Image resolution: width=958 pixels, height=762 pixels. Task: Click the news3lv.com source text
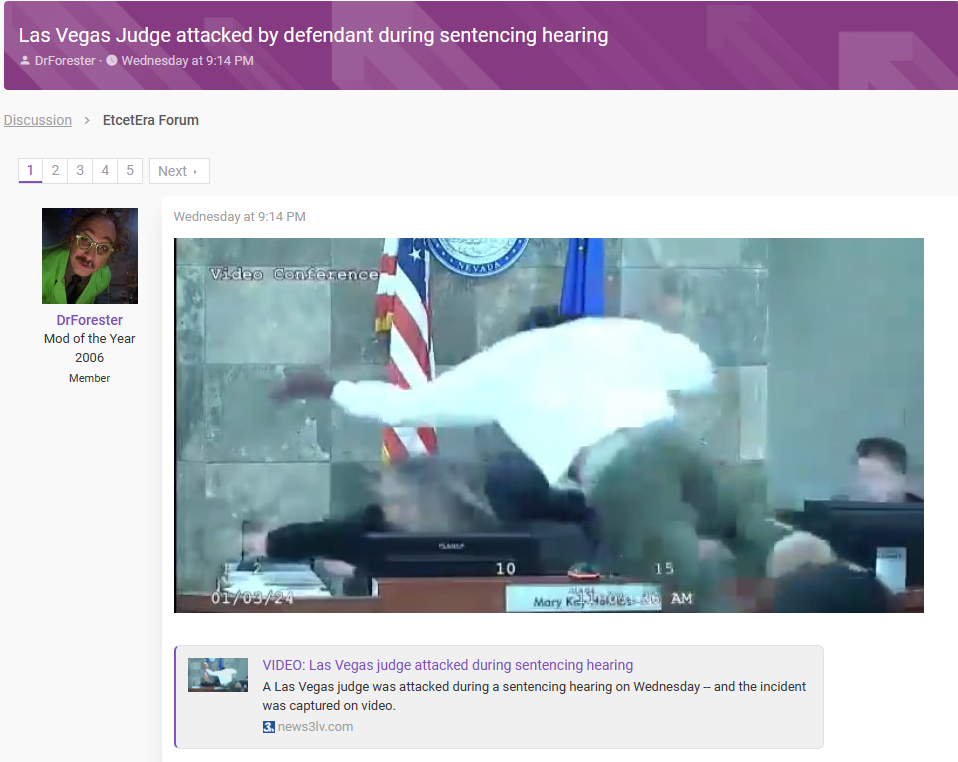pos(315,727)
